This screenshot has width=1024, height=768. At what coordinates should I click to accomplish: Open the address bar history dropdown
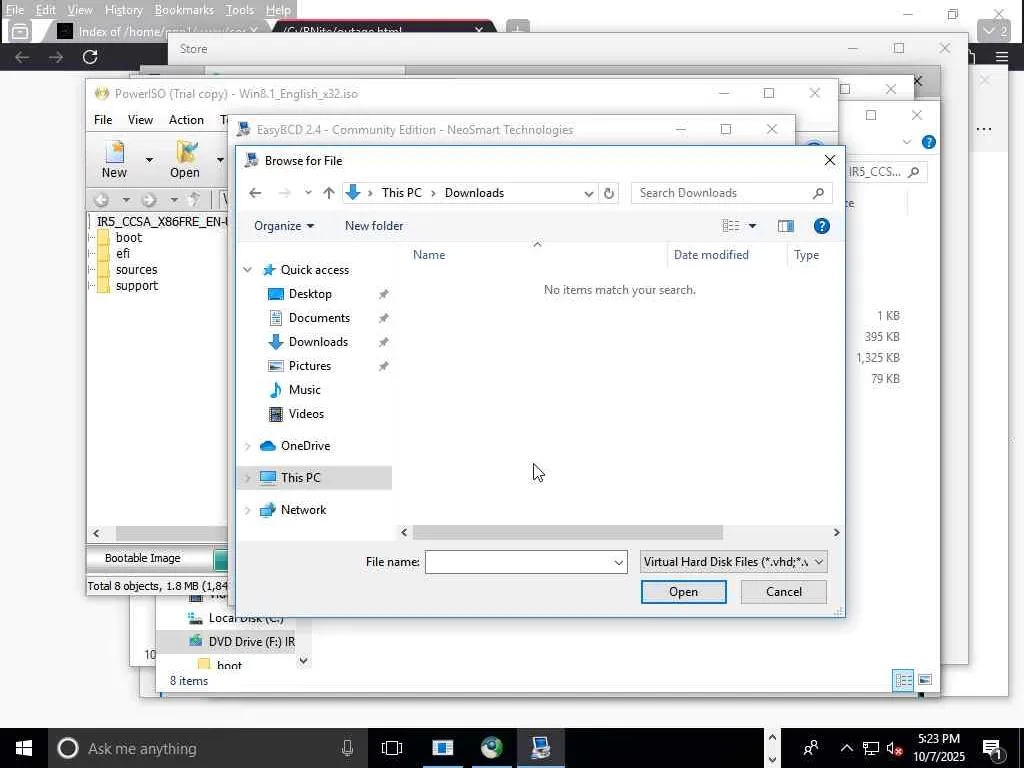click(588, 193)
